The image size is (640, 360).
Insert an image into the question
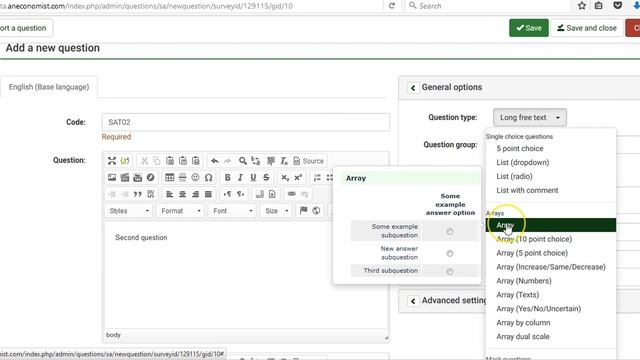tap(112, 178)
